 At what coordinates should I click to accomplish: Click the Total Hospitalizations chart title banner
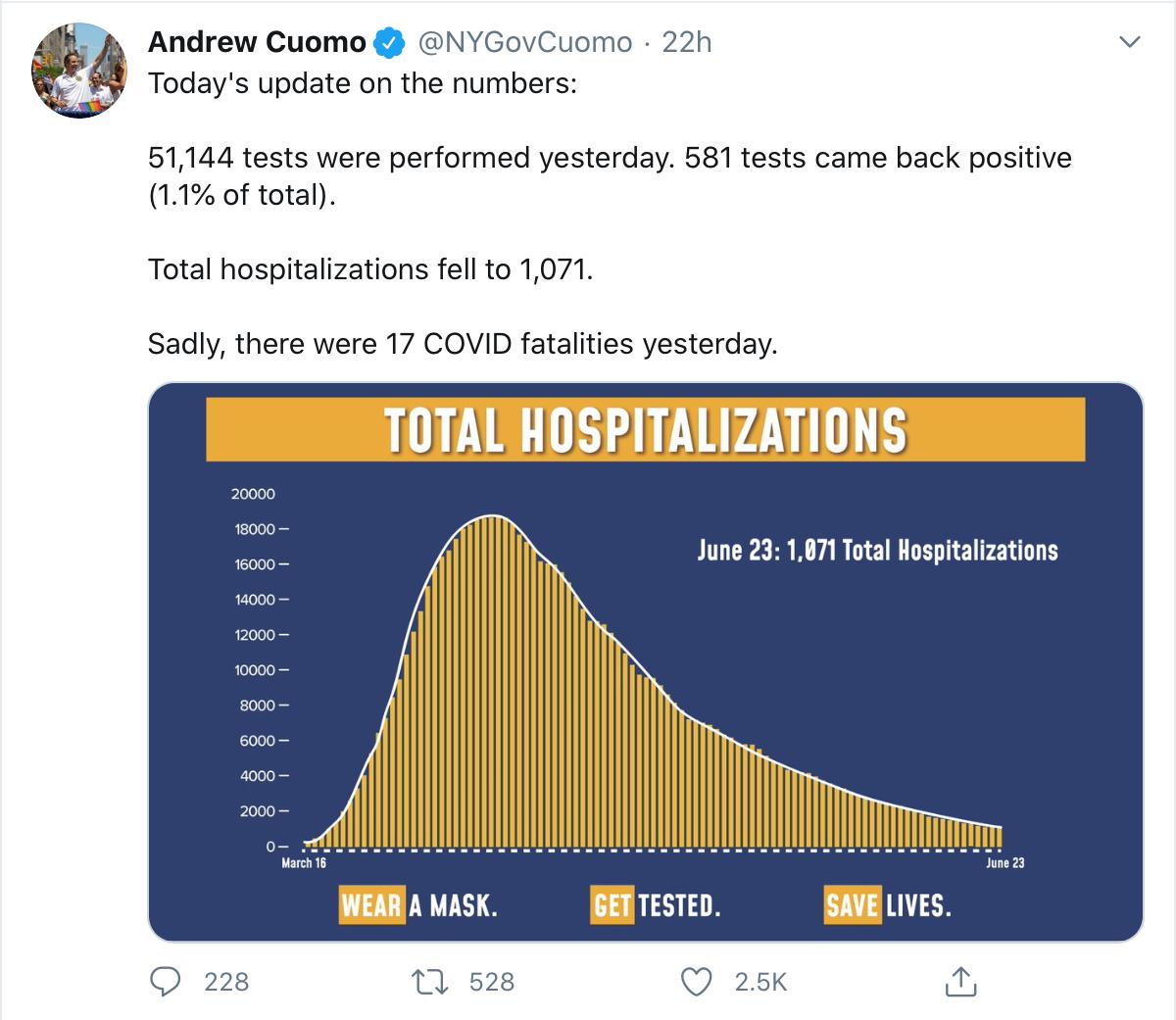pos(645,429)
